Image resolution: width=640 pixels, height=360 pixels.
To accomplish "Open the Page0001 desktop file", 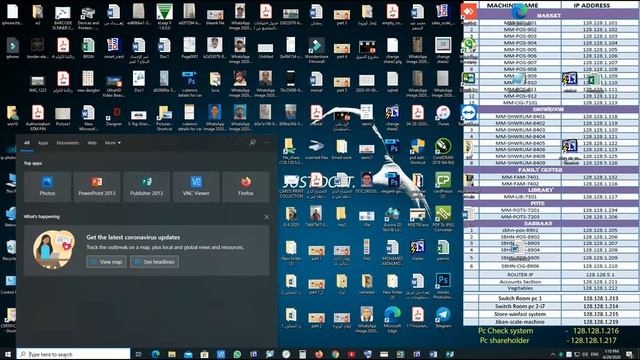I will point(189,48).
